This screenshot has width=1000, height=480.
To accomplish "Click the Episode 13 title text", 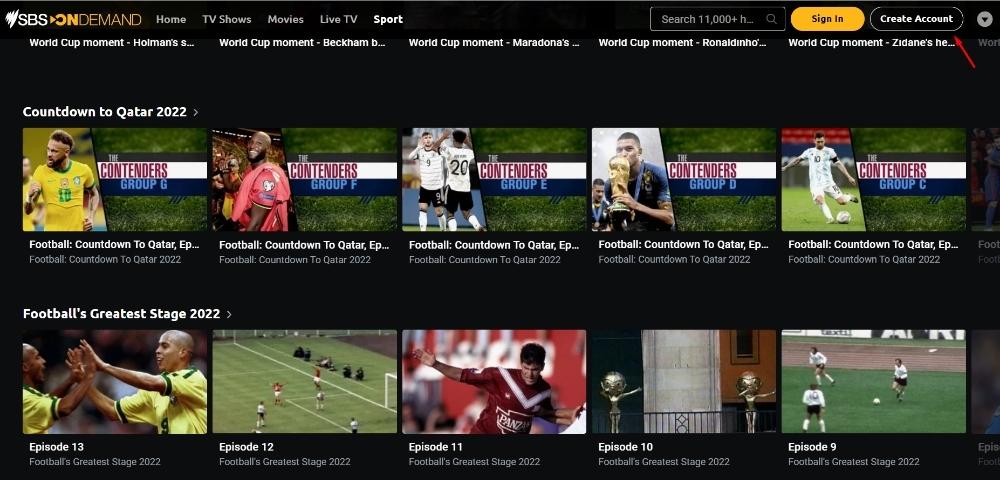I will 56,447.
